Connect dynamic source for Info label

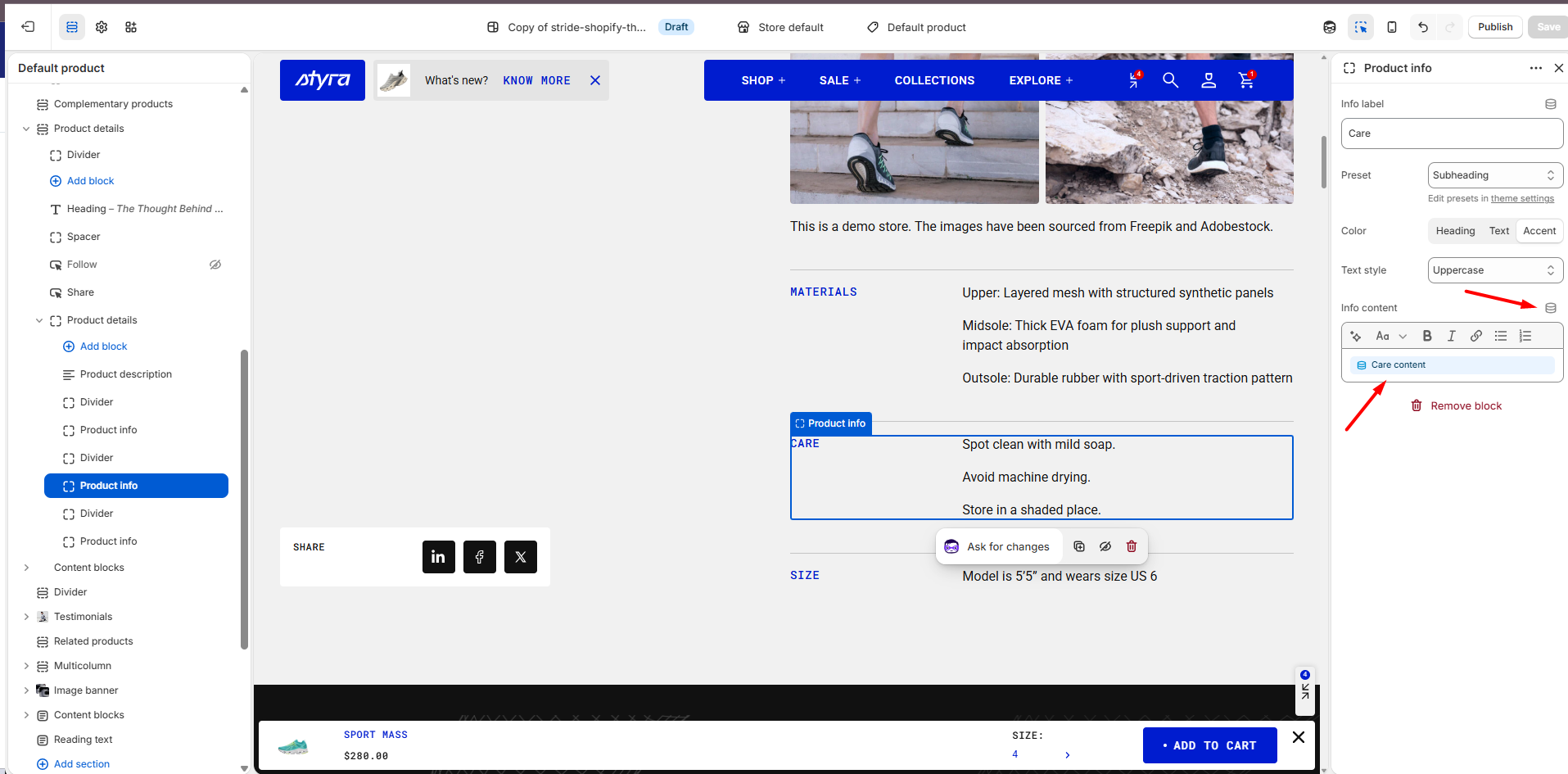[1551, 104]
